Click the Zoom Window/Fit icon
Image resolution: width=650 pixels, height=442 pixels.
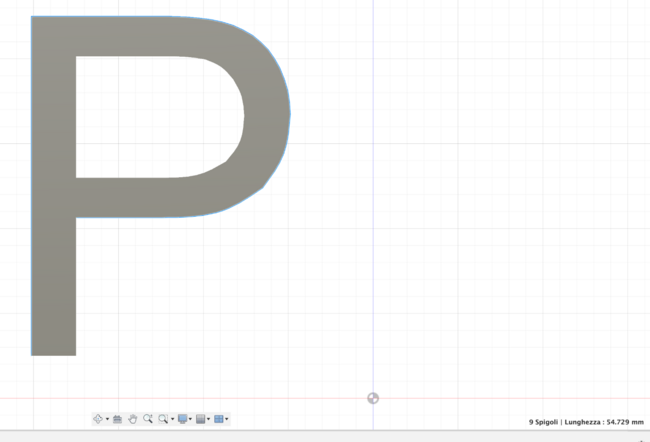[x=163, y=419]
